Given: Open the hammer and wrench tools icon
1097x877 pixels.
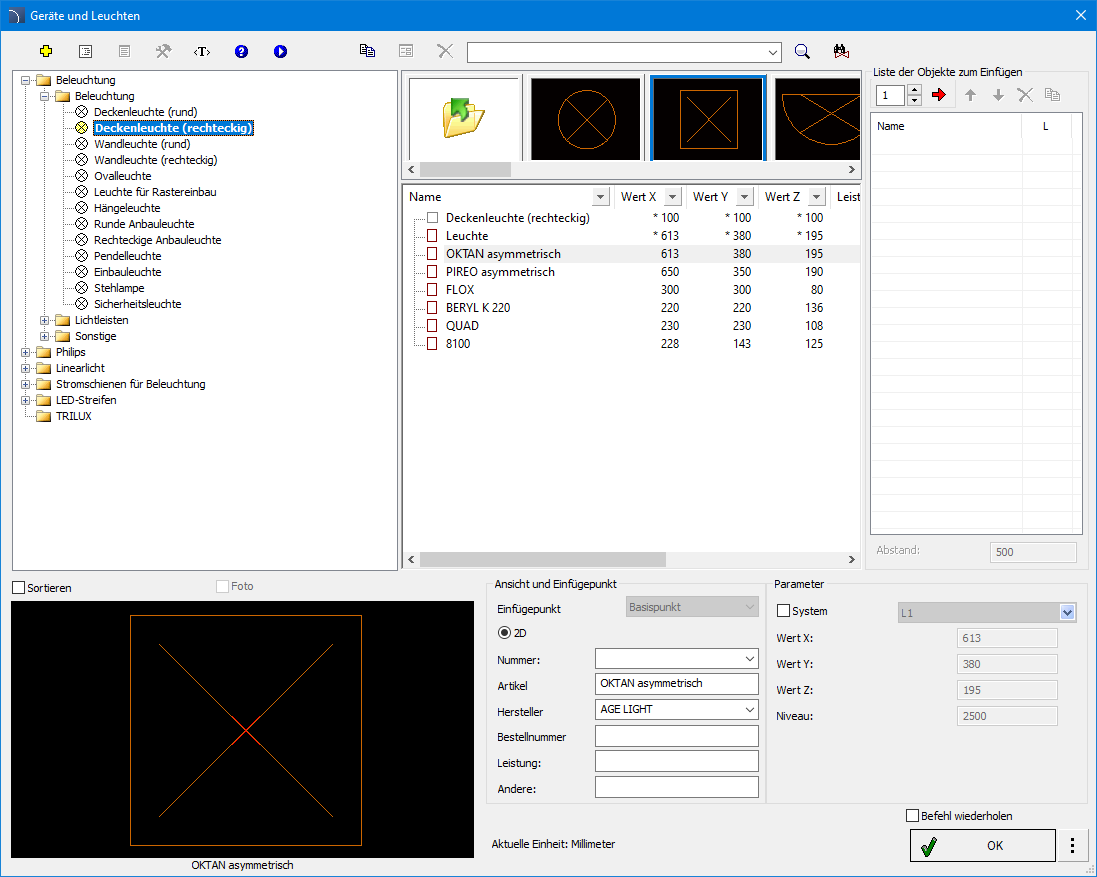Looking at the screenshot, I should [163, 51].
